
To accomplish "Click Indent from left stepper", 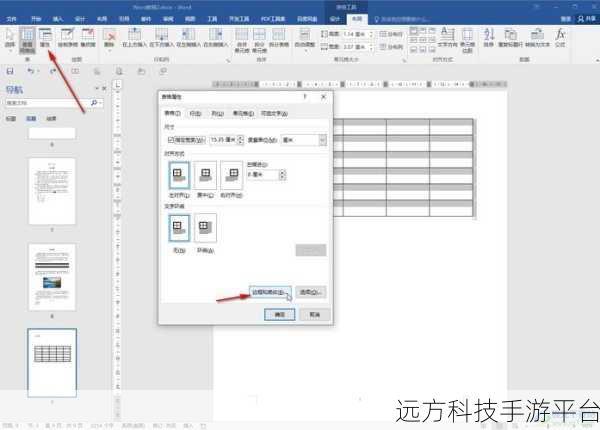I will point(282,174).
